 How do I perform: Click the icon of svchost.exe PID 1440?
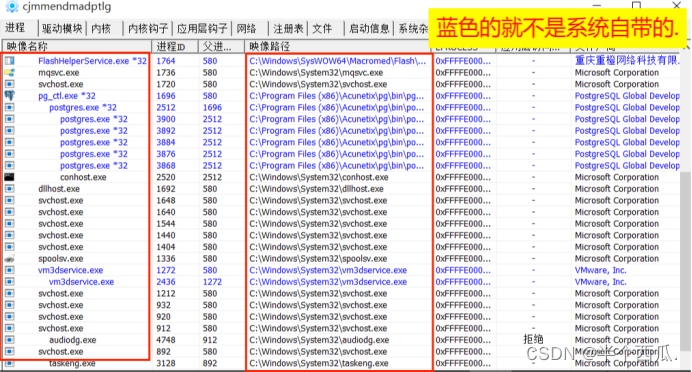pyautogui.click(x=9, y=235)
